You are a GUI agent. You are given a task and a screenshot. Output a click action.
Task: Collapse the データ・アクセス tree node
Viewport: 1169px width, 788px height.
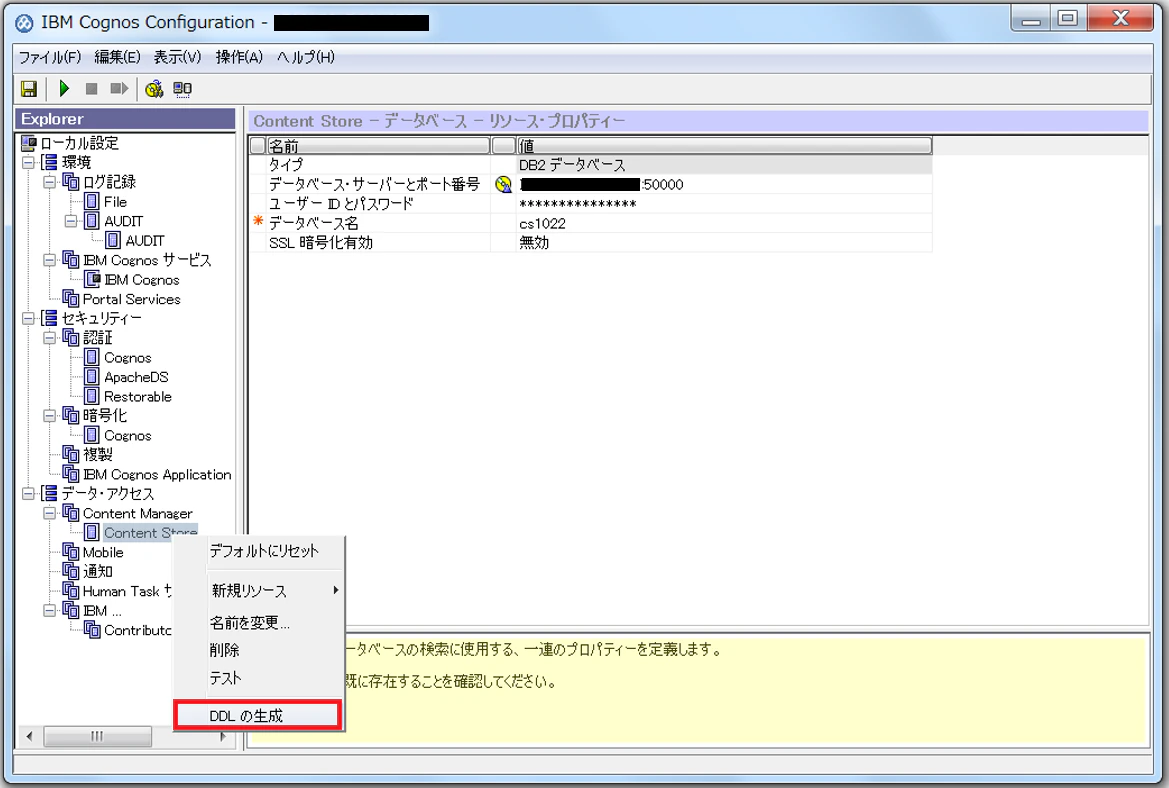(x=28, y=494)
